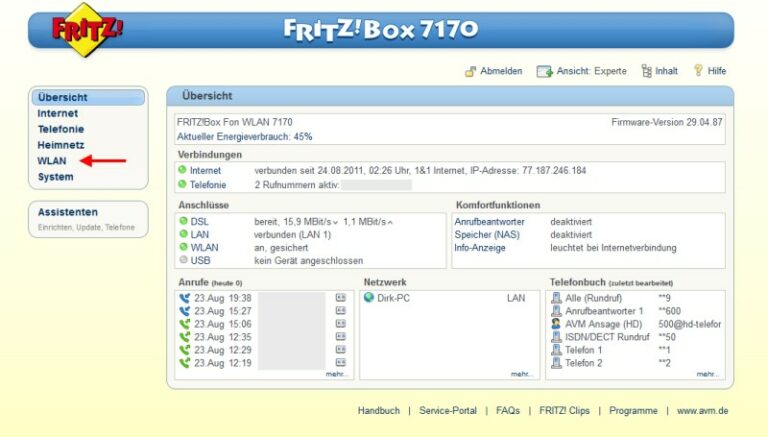Viewport: 768px width, 437px height.
Task: Open the FAQs footer link
Action: pyautogui.click(x=508, y=411)
